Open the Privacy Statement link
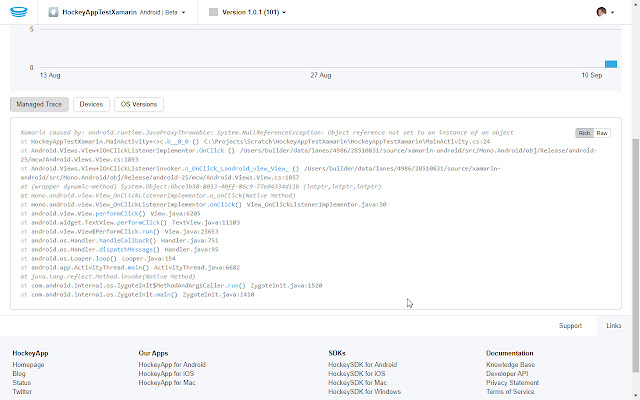This screenshot has width=640, height=400. (x=512, y=382)
